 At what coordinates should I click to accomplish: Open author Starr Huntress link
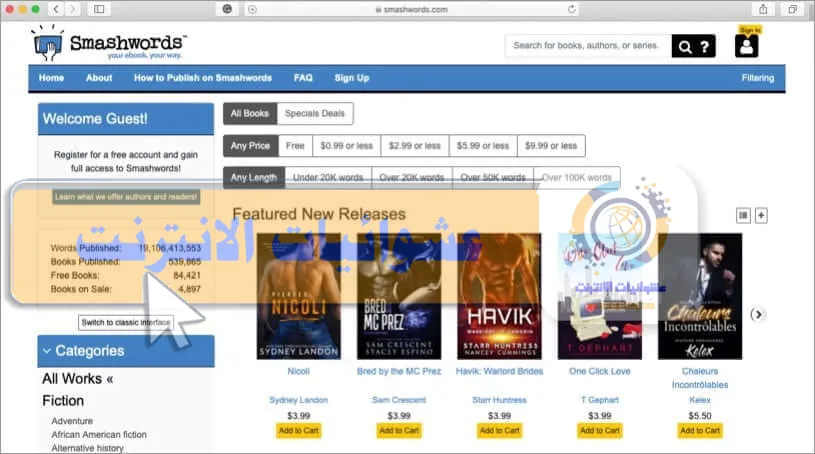tap(499, 400)
